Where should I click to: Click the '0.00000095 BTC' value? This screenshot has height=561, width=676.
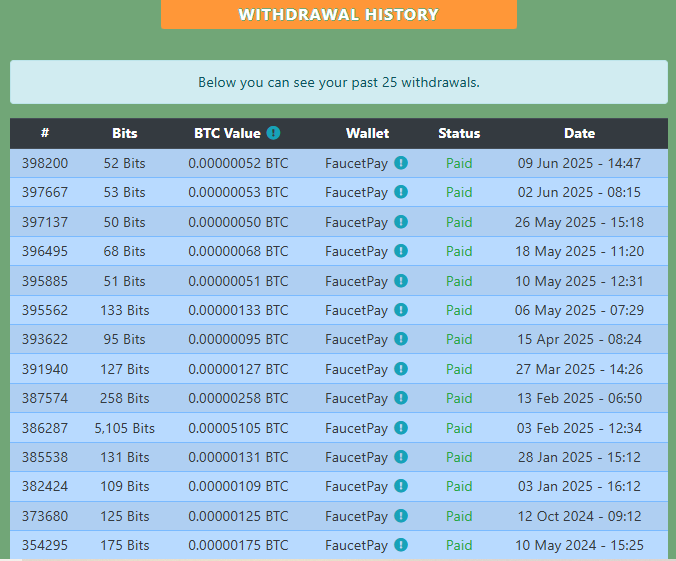[238, 339]
